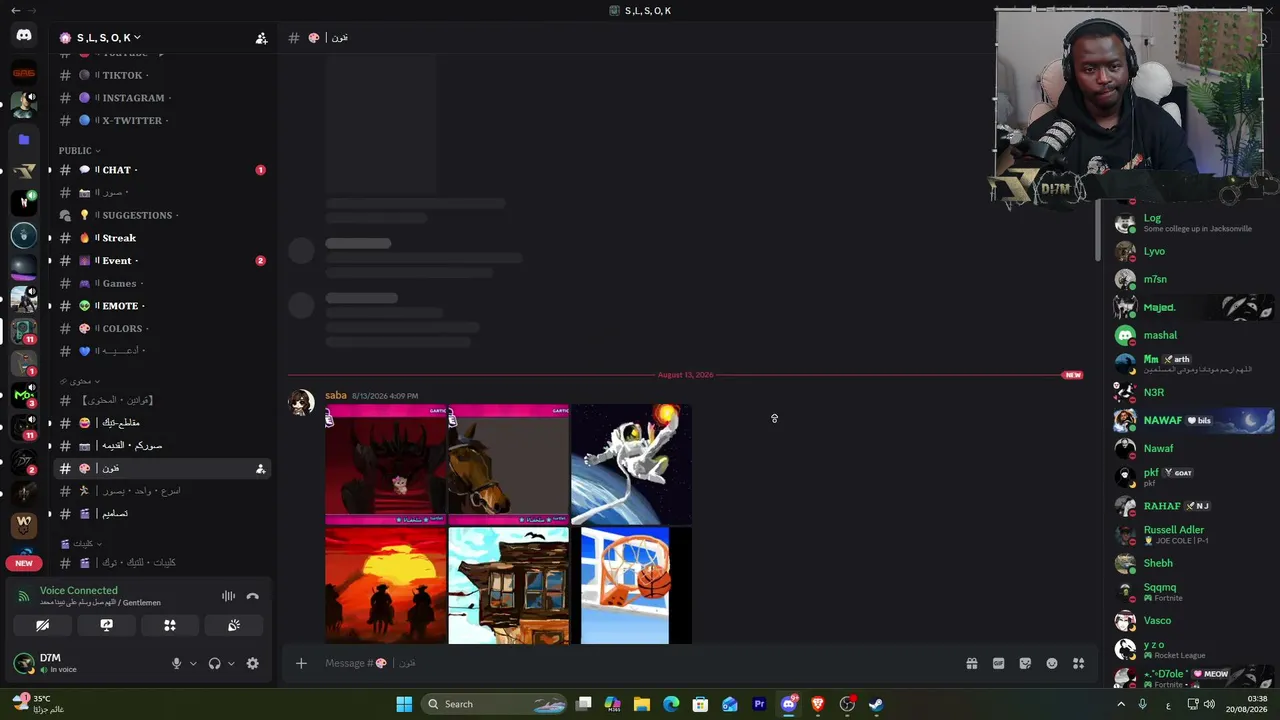Screen dimensions: 1280x720
Task: Turn on the camera
Action: [x=42, y=625]
